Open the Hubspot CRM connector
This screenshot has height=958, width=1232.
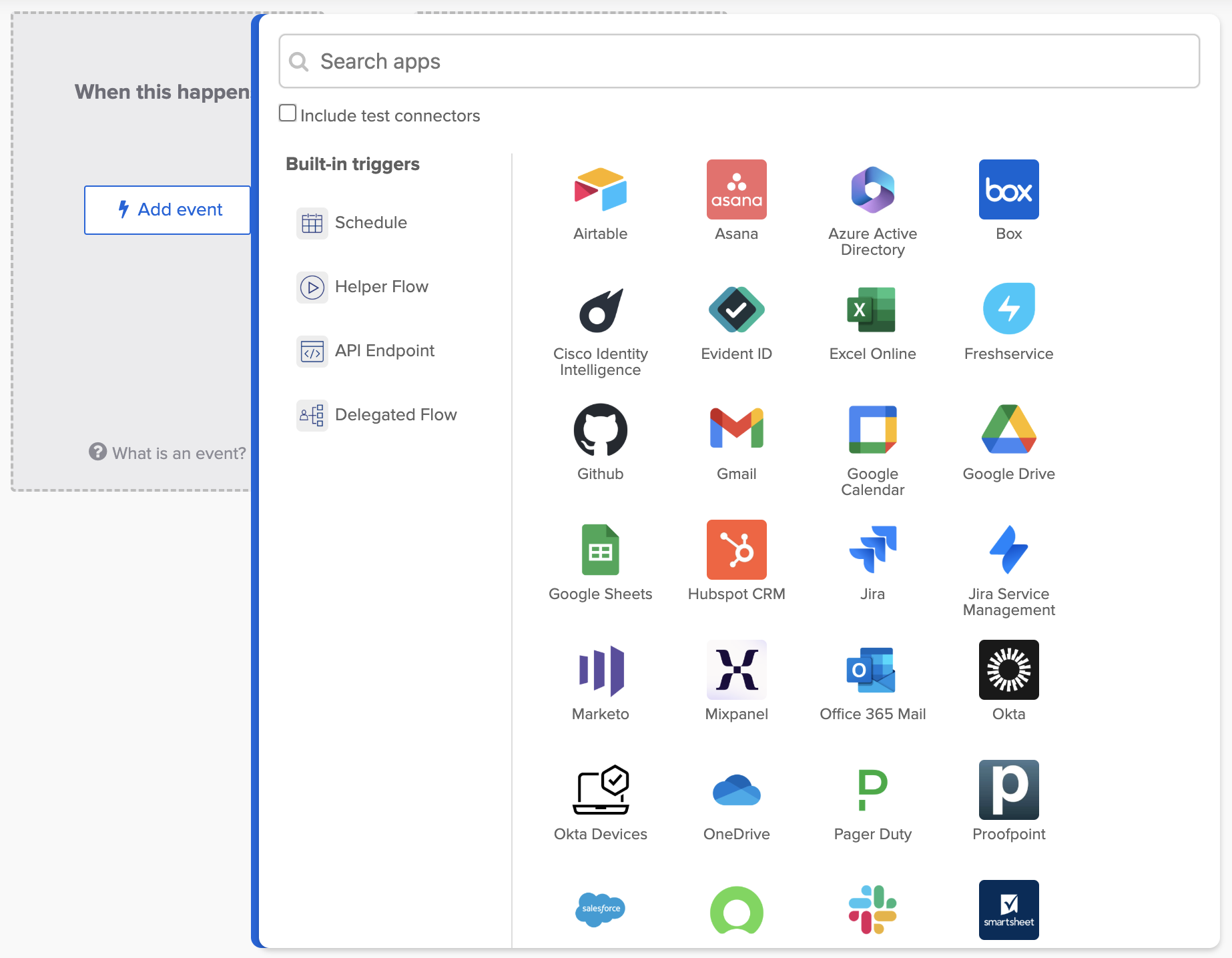coord(736,549)
